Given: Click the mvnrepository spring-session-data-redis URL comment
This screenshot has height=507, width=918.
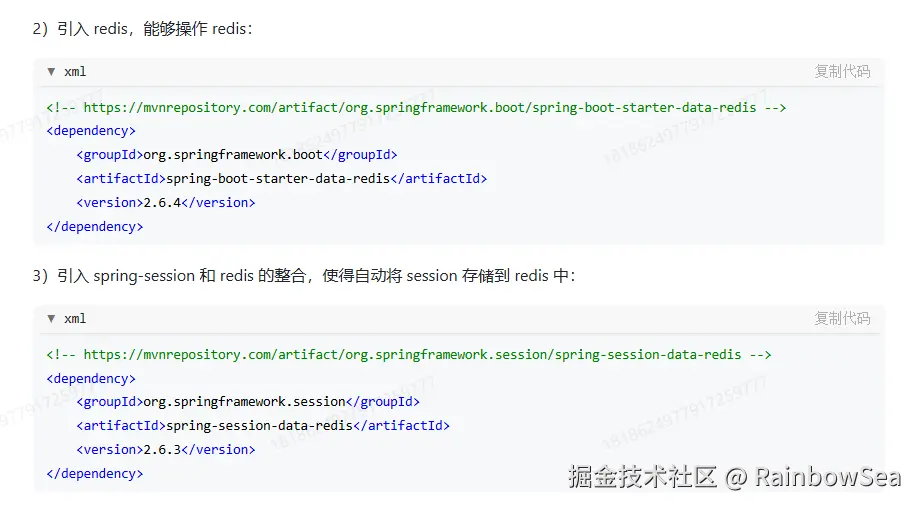Looking at the screenshot, I should pos(409,355).
